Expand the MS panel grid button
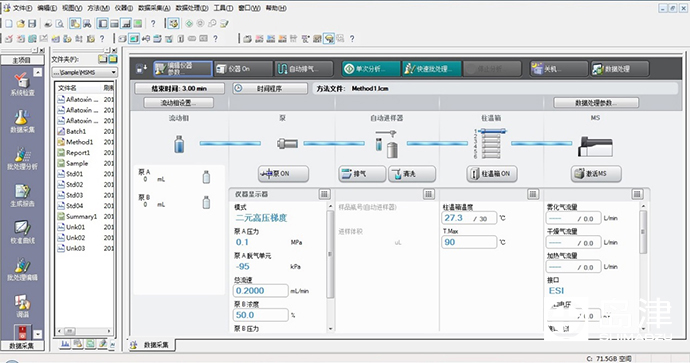Image resolution: width=690 pixels, height=363 pixels. [x=637, y=194]
